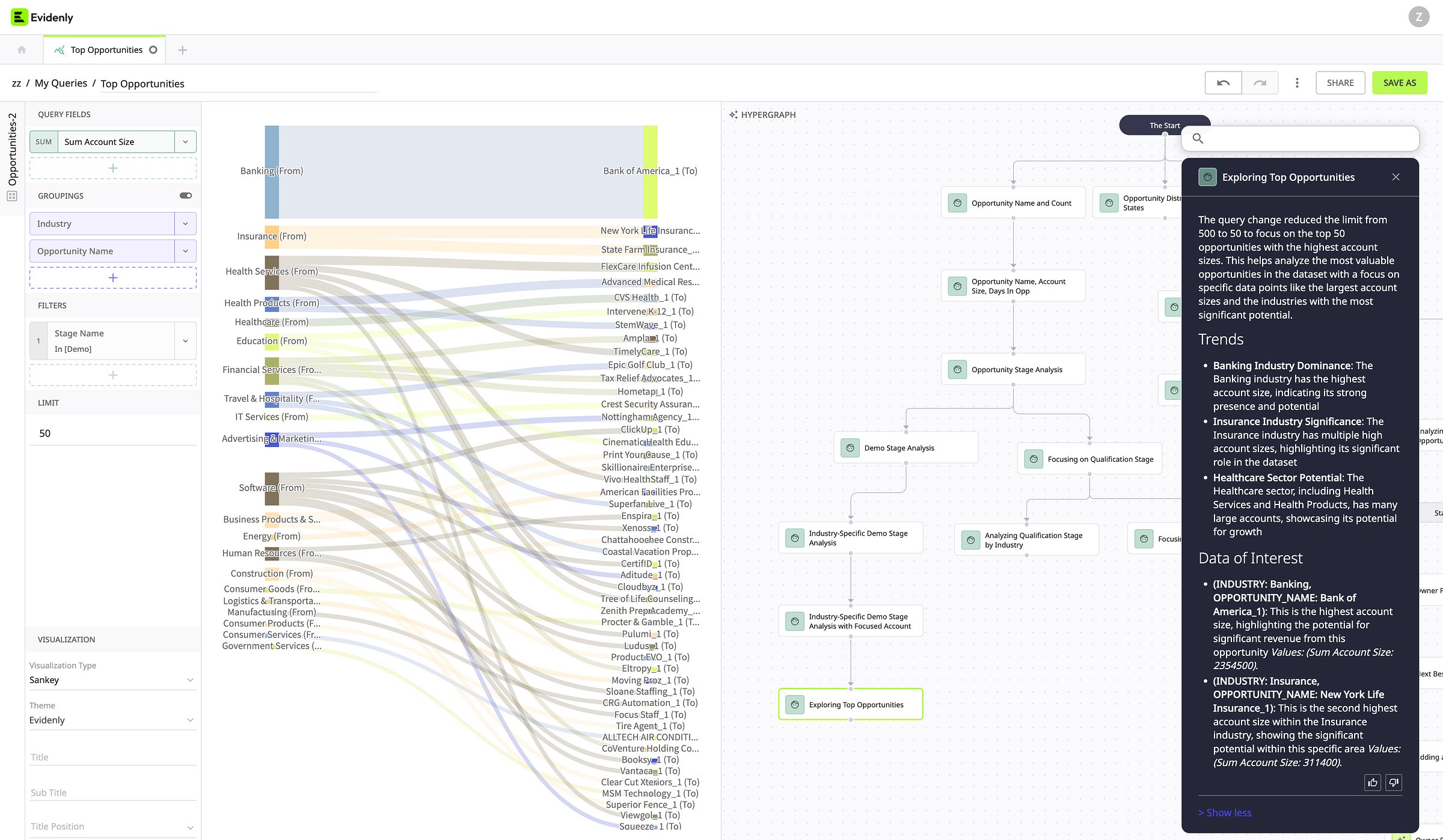Open the Visualization Type Sankey dropdown

tap(112, 680)
